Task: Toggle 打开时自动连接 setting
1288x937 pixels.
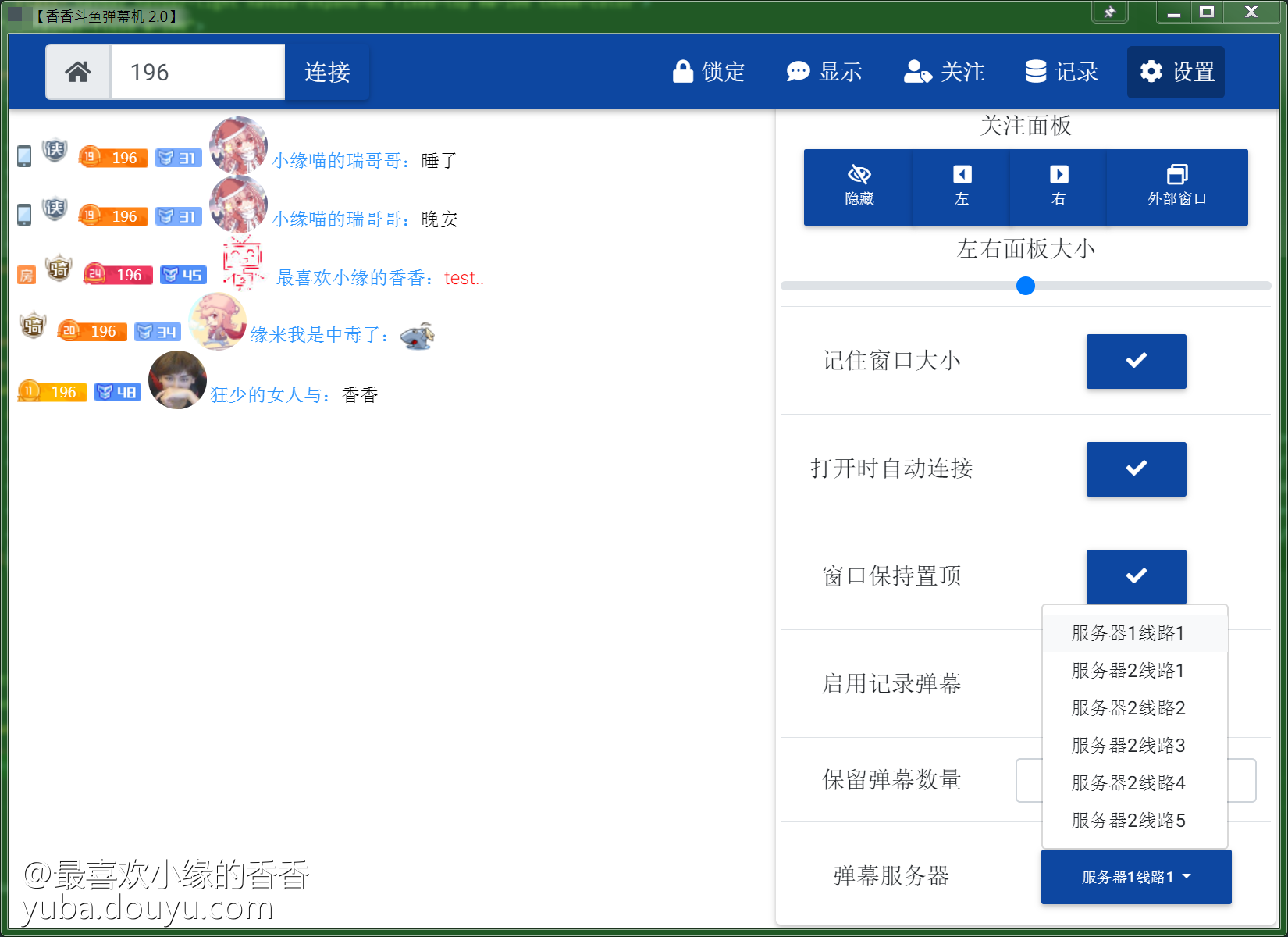Action: pyautogui.click(x=1136, y=468)
